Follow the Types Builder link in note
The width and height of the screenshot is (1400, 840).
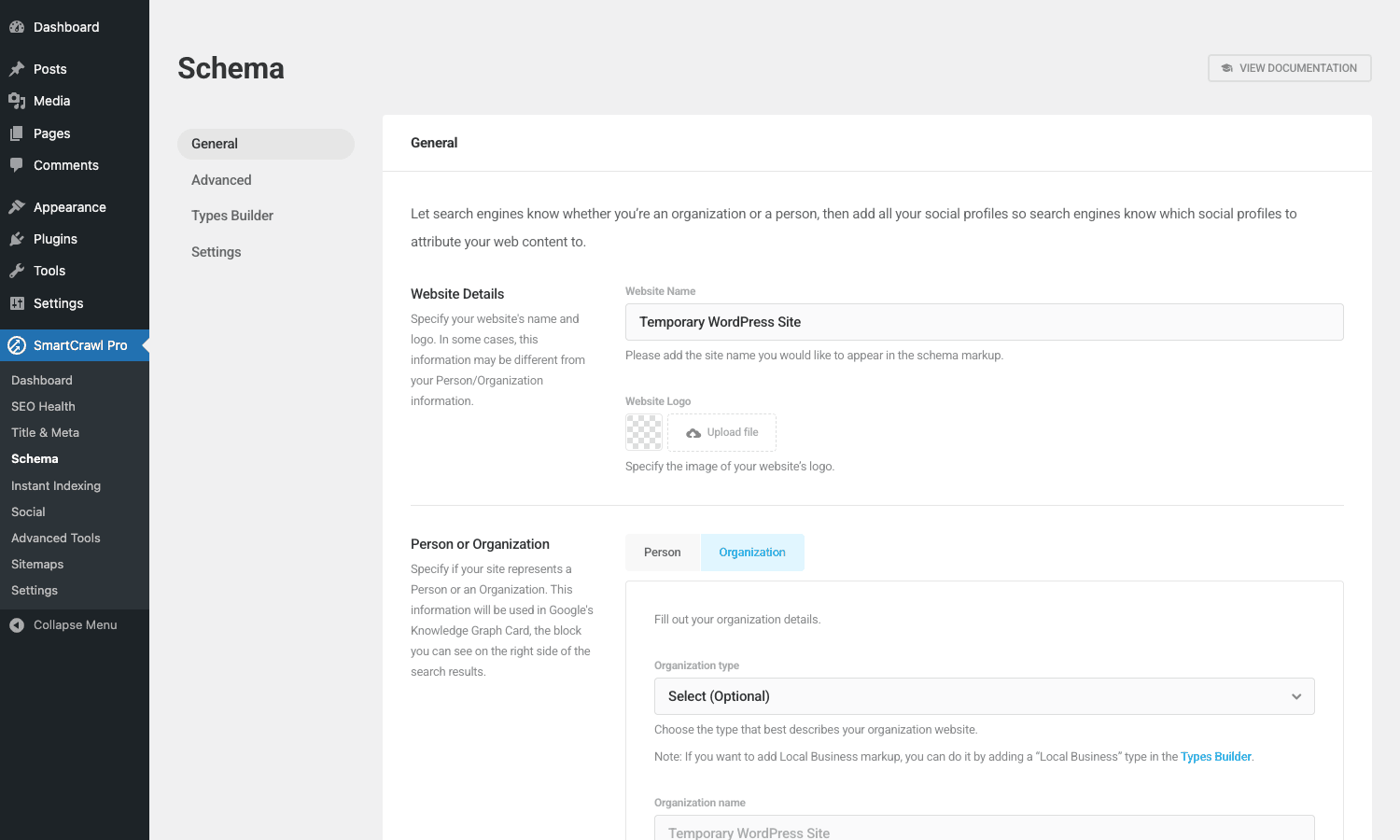1215,757
